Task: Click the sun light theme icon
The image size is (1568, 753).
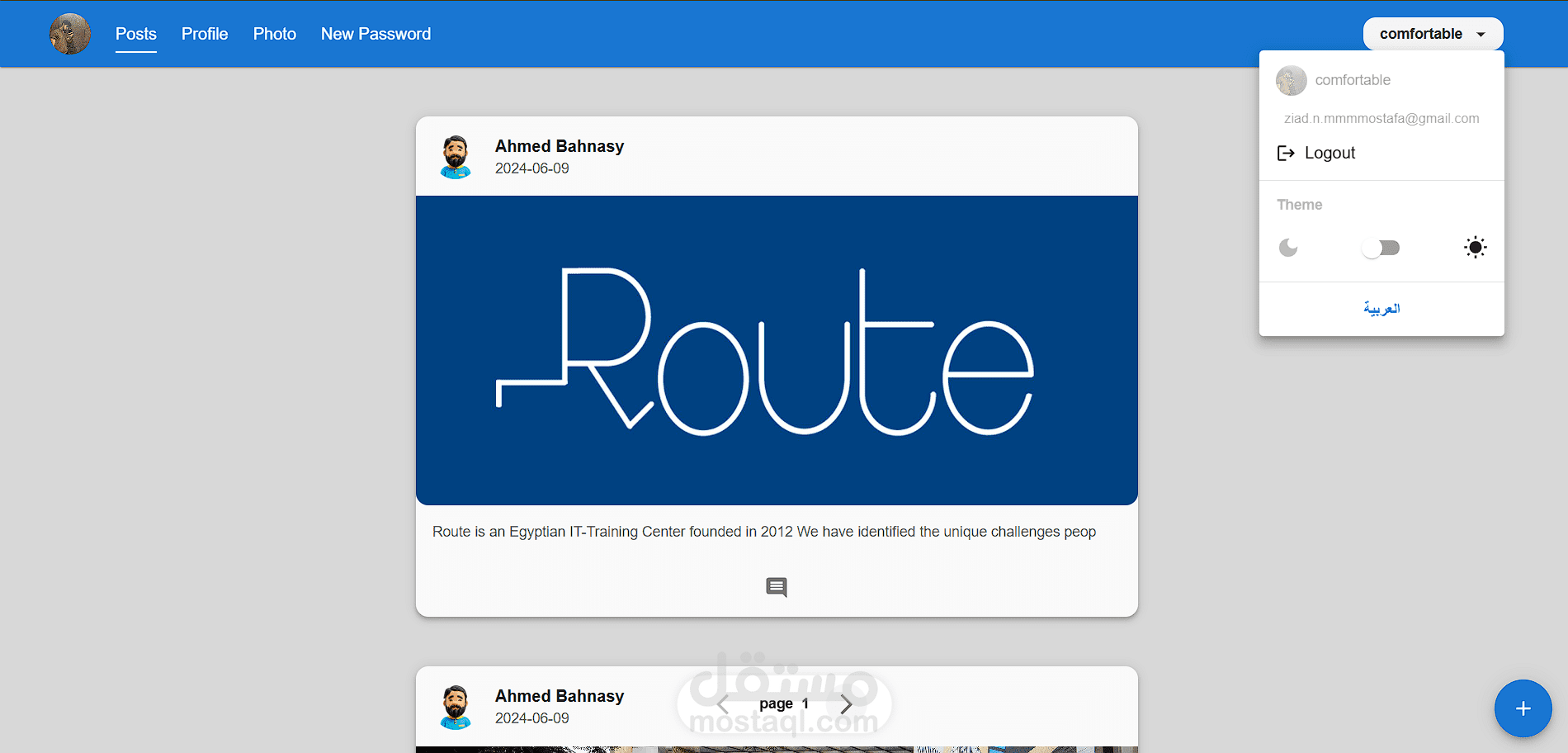Action: pyautogui.click(x=1476, y=247)
